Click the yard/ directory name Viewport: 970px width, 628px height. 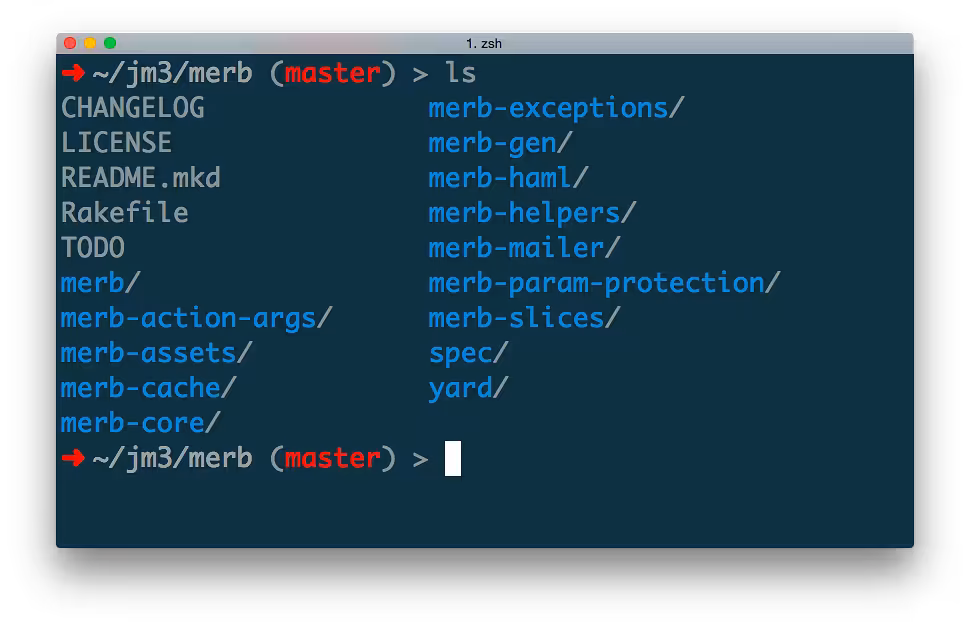click(468, 389)
